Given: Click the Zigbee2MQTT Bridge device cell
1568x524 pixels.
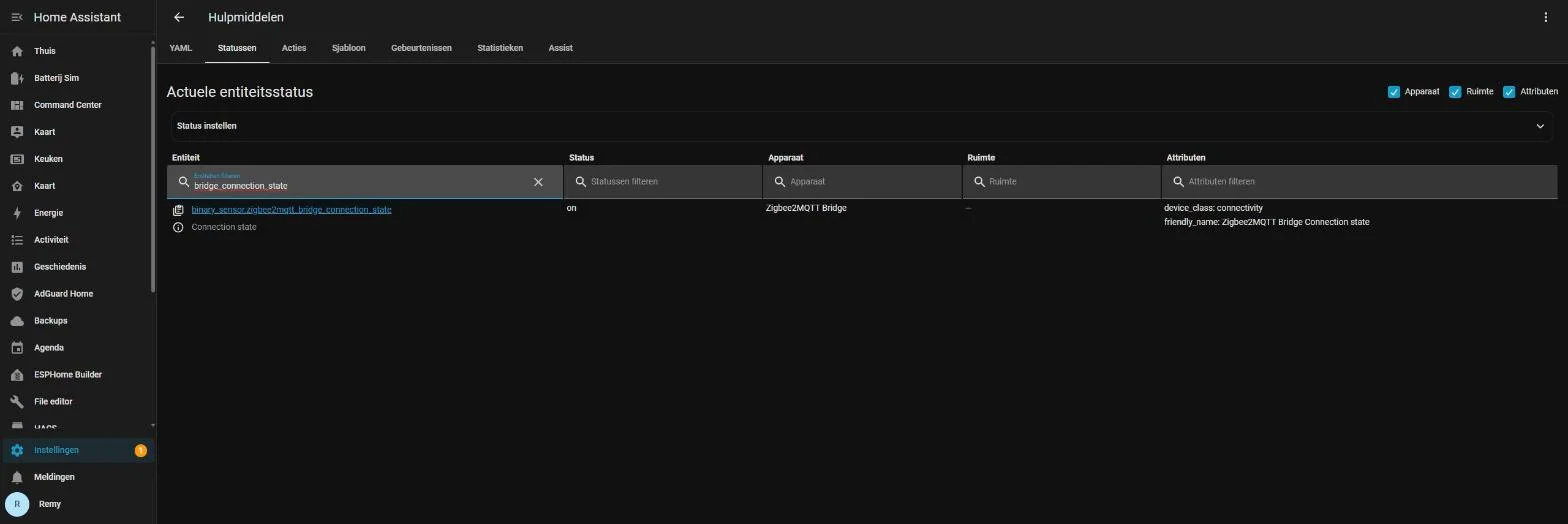Looking at the screenshot, I should click(x=806, y=208).
